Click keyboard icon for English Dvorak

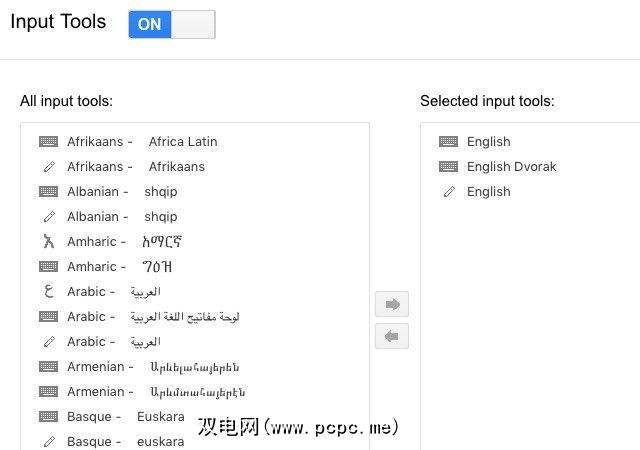(449, 167)
